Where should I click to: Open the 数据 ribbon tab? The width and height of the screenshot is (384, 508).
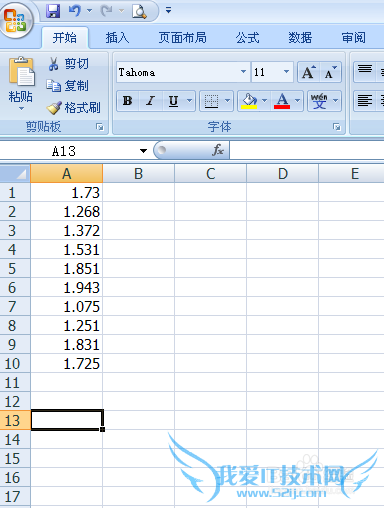pos(300,38)
